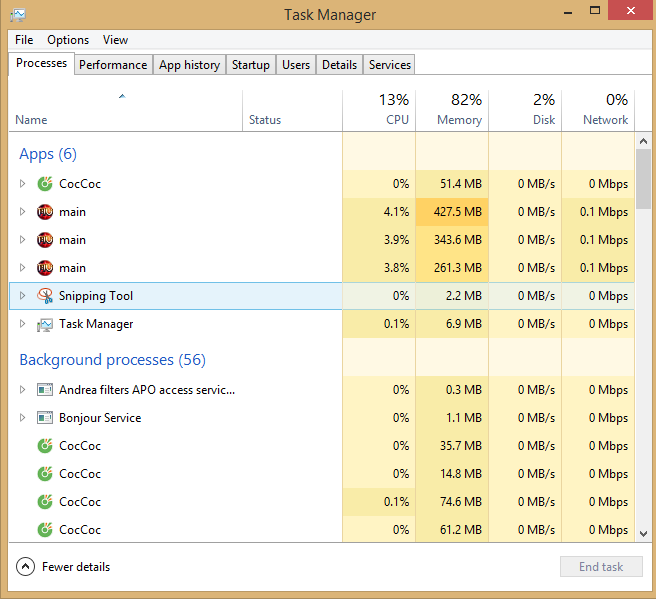The width and height of the screenshot is (656, 599).
Task: Expand the Snipping Tool entry
Action: pyautogui.click(x=23, y=296)
